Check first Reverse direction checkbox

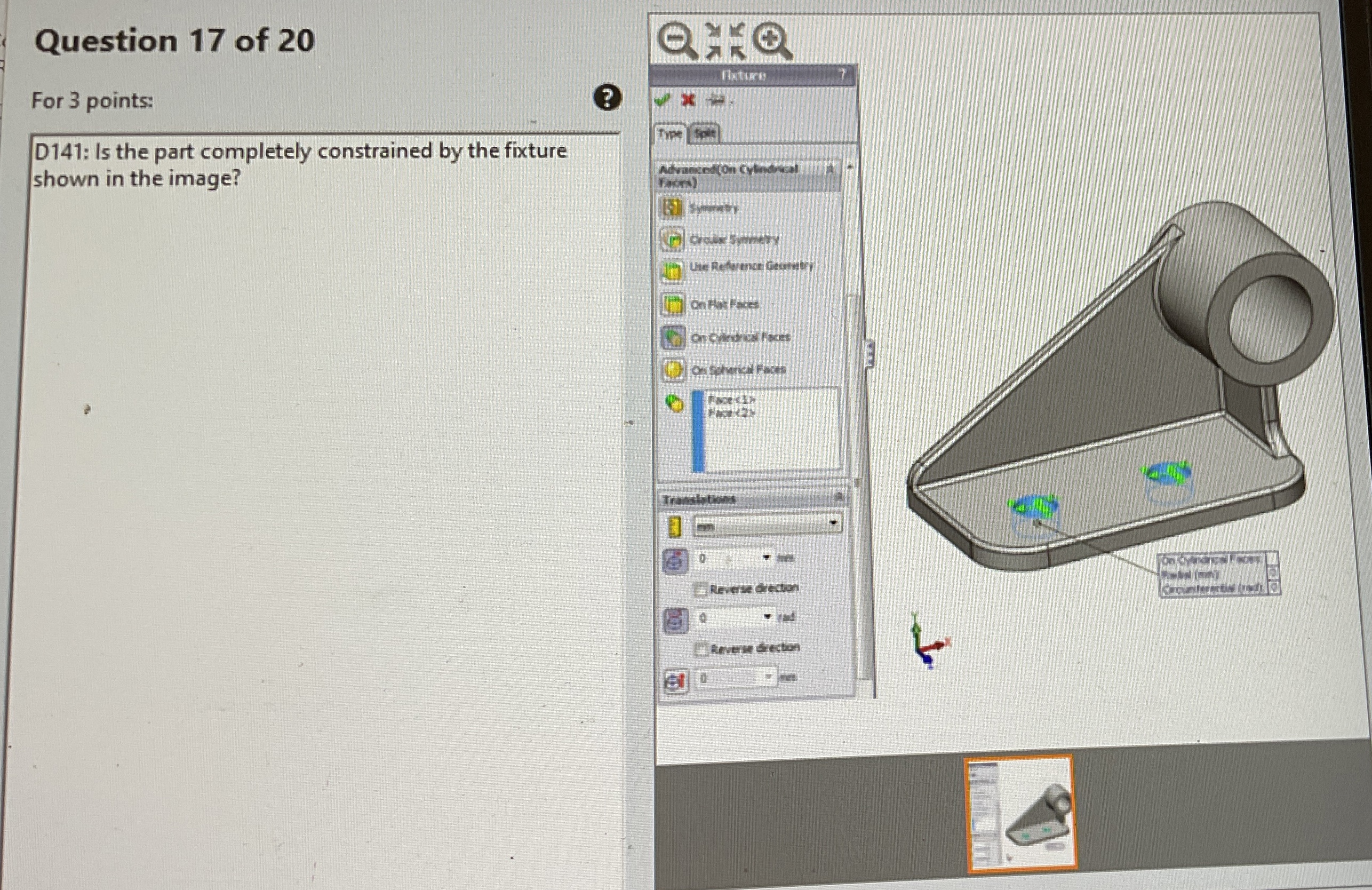[x=700, y=590]
